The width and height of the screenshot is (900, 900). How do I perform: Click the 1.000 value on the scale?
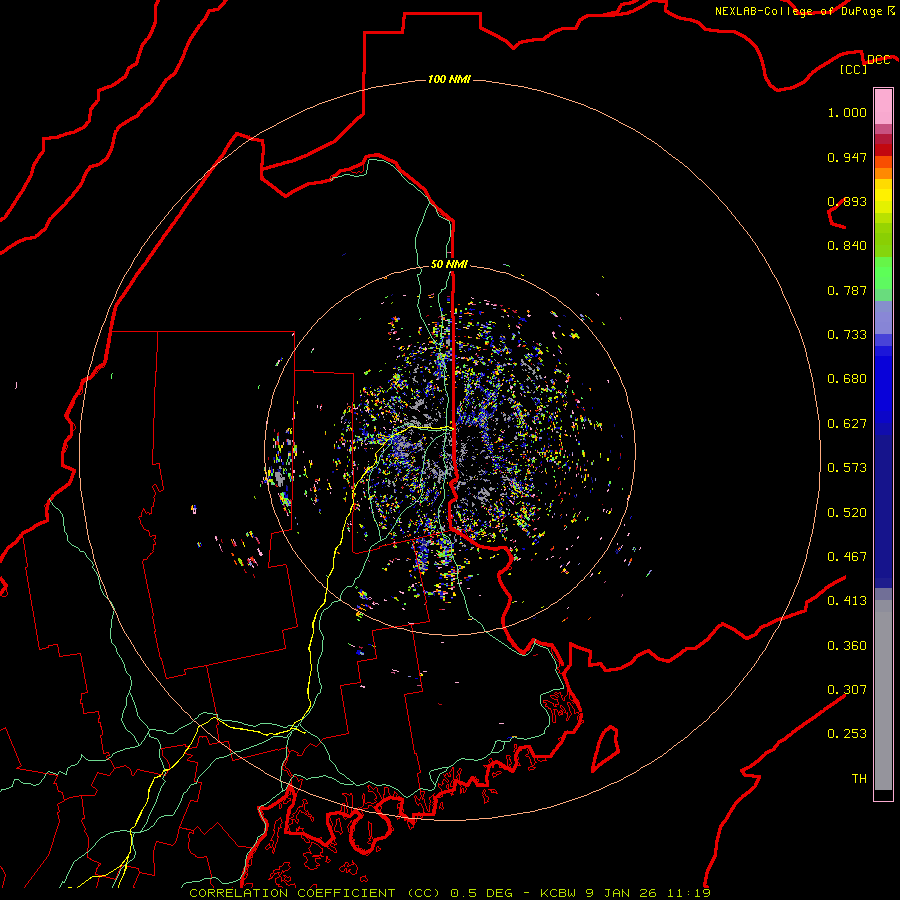[847, 112]
